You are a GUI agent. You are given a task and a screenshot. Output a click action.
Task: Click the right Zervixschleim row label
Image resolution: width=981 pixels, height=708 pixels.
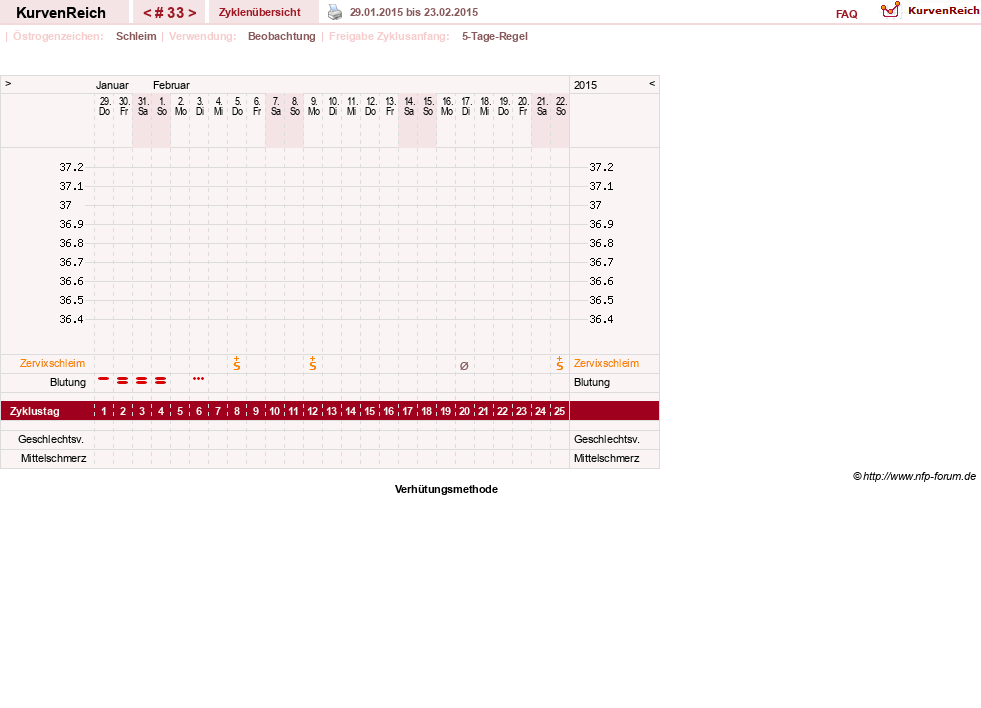pyautogui.click(x=606, y=363)
